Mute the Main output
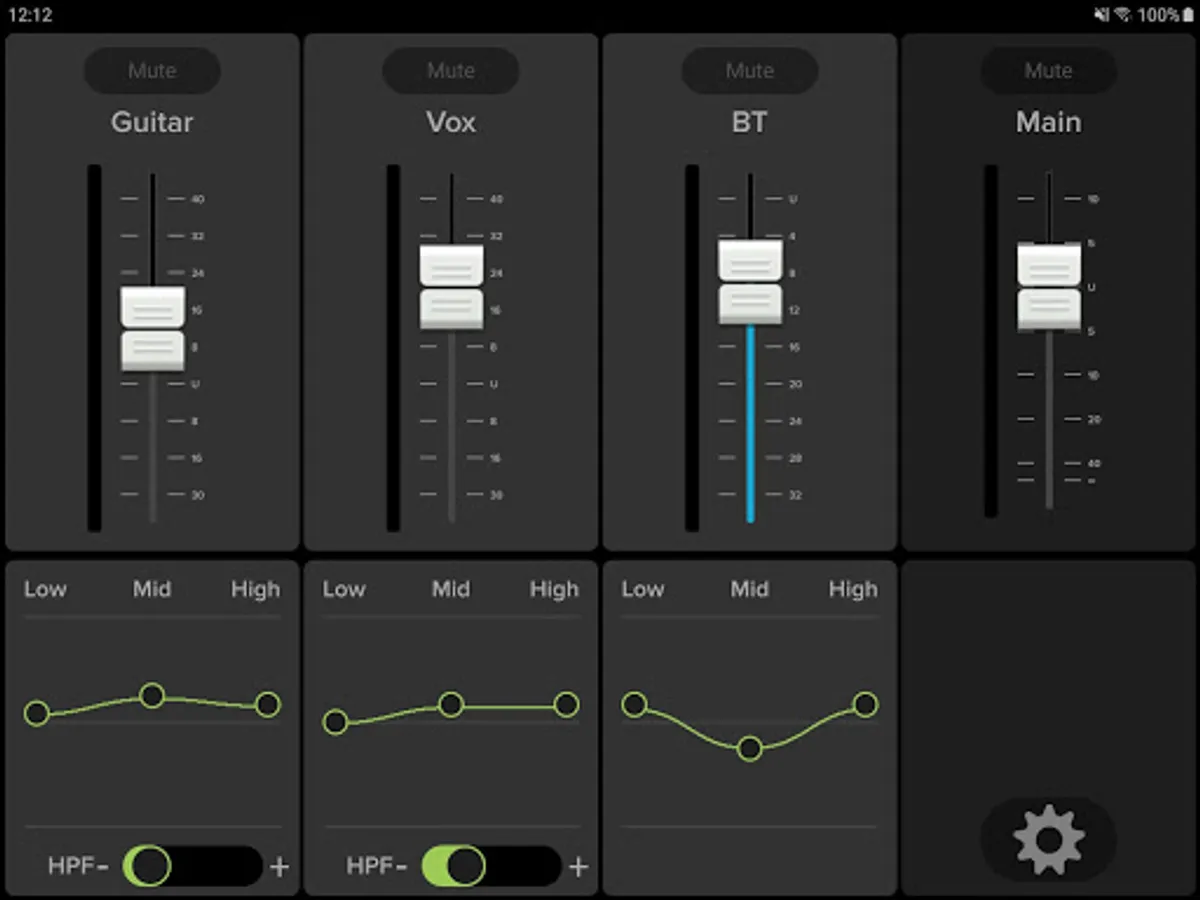Image resolution: width=1200 pixels, height=900 pixels. point(1048,71)
